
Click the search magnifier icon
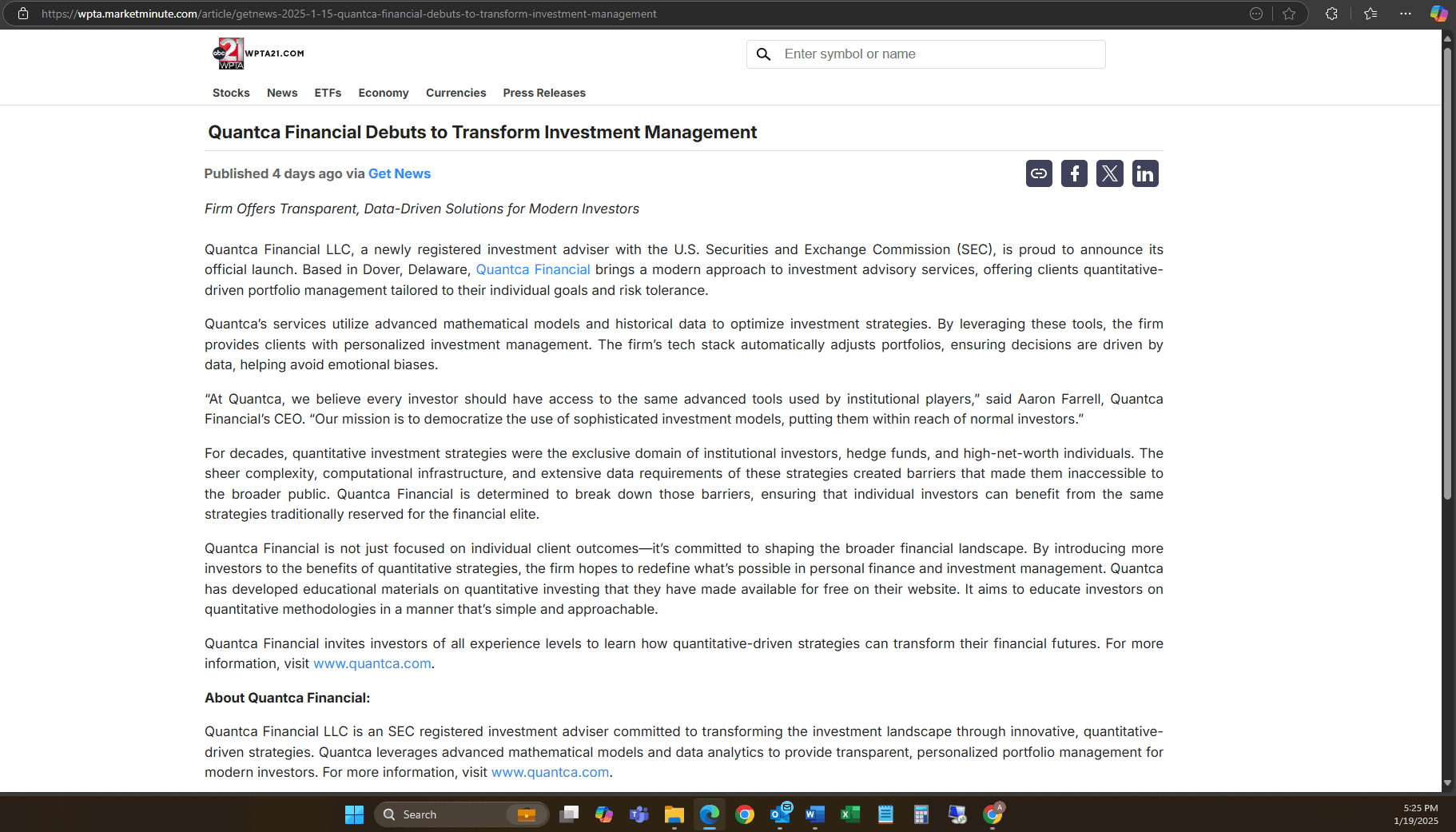point(764,54)
